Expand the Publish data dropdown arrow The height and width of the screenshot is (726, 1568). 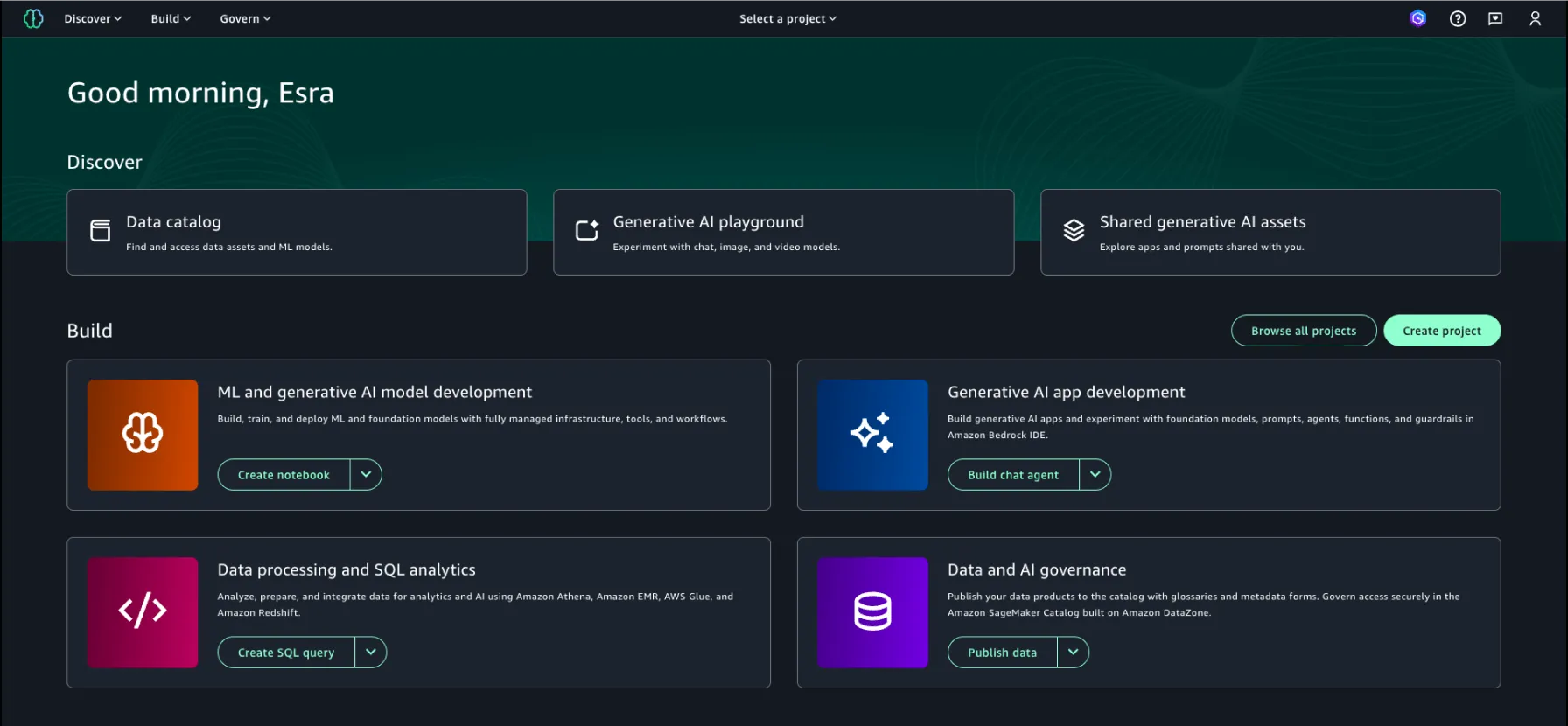[1073, 653]
